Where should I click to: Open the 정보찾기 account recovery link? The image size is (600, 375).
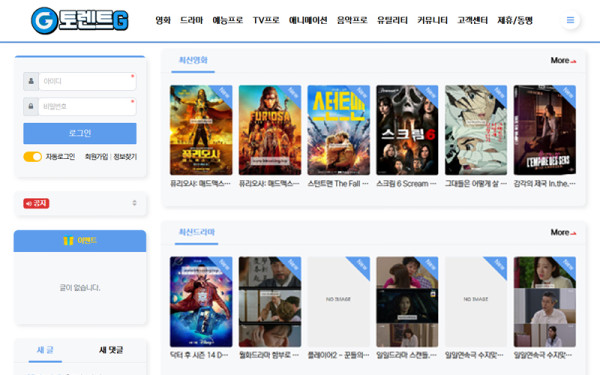click(x=125, y=157)
